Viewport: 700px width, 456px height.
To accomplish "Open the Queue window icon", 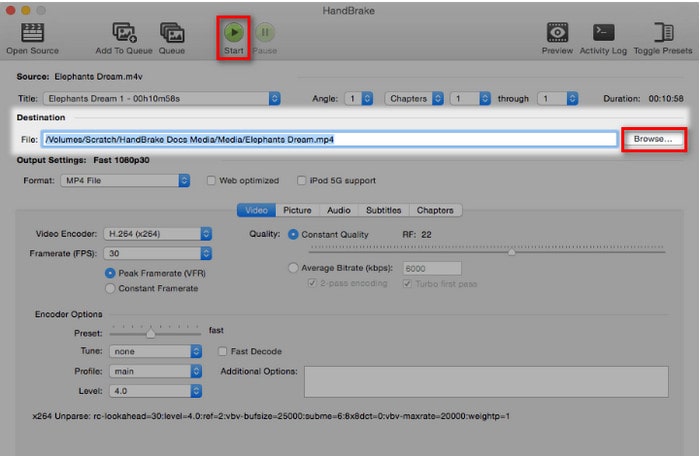I will click(x=172, y=32).
